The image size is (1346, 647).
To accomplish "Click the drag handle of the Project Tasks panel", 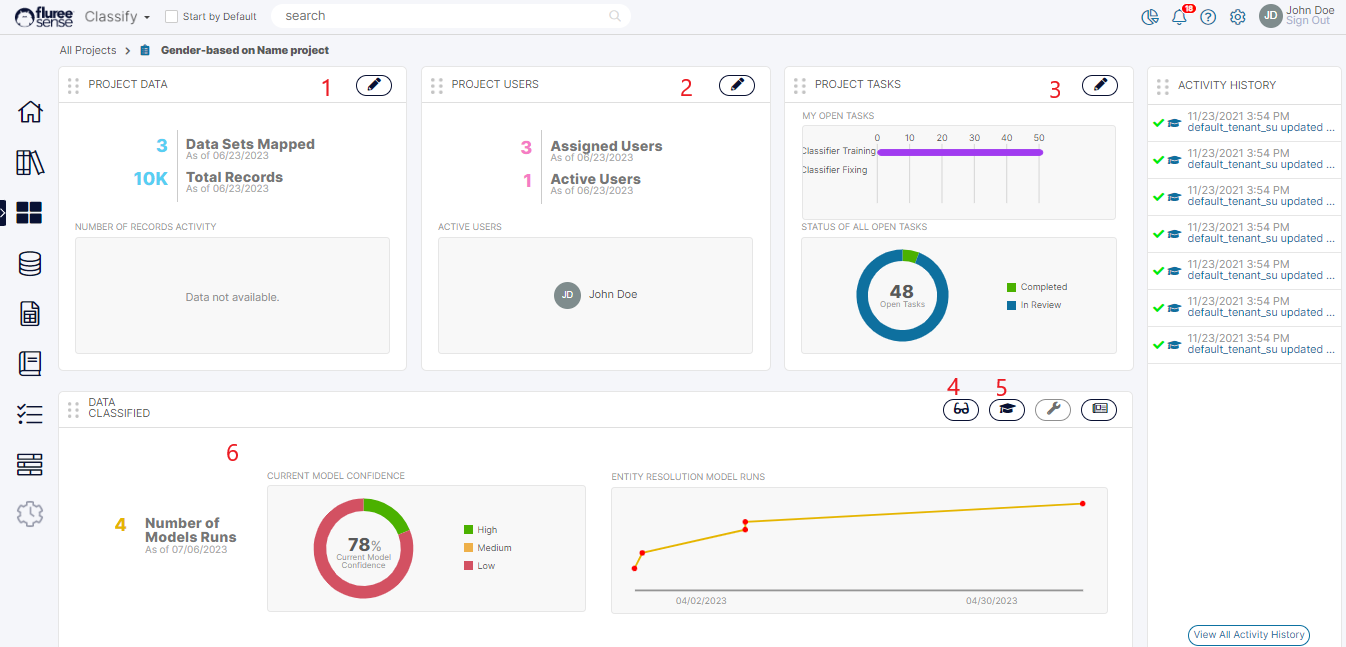I will 800,86.
